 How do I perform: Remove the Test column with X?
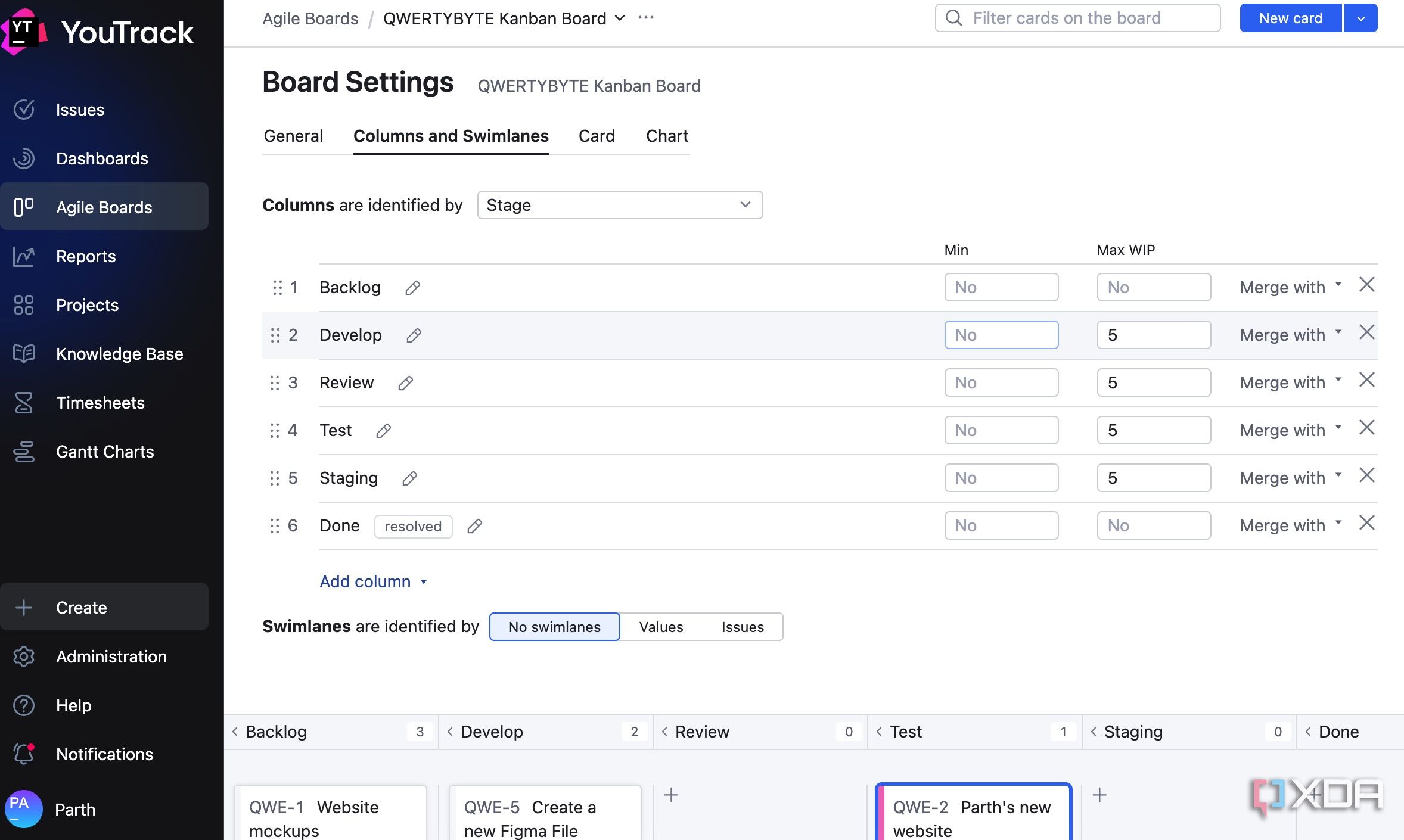tap(1367, 428)
